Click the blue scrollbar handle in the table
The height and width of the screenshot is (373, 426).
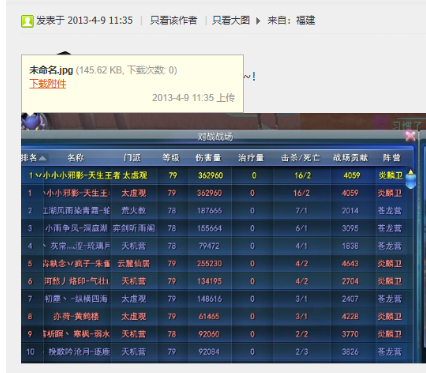[411, 179]
